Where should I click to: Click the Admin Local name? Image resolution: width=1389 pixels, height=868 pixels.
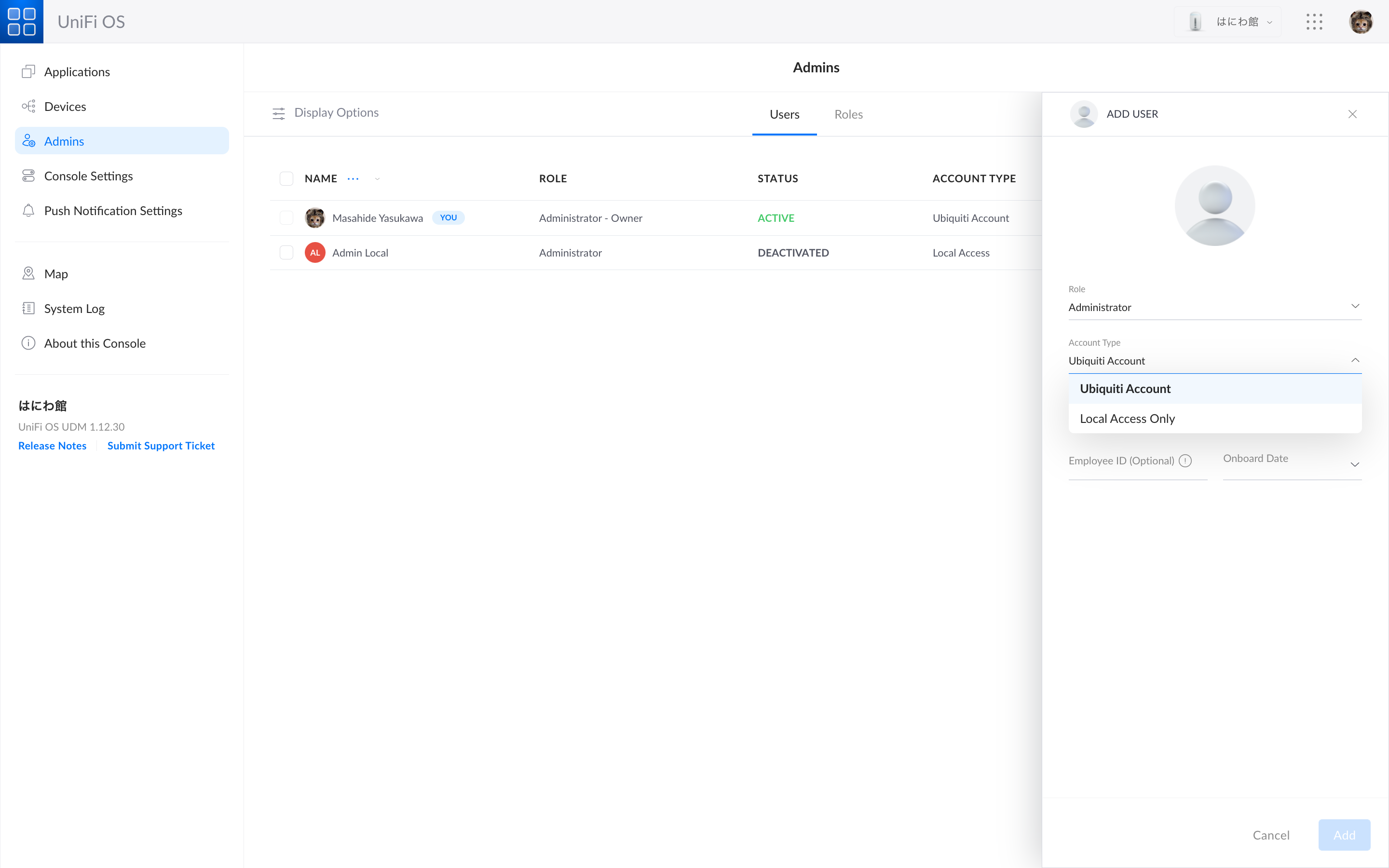[x=360, y=253]
